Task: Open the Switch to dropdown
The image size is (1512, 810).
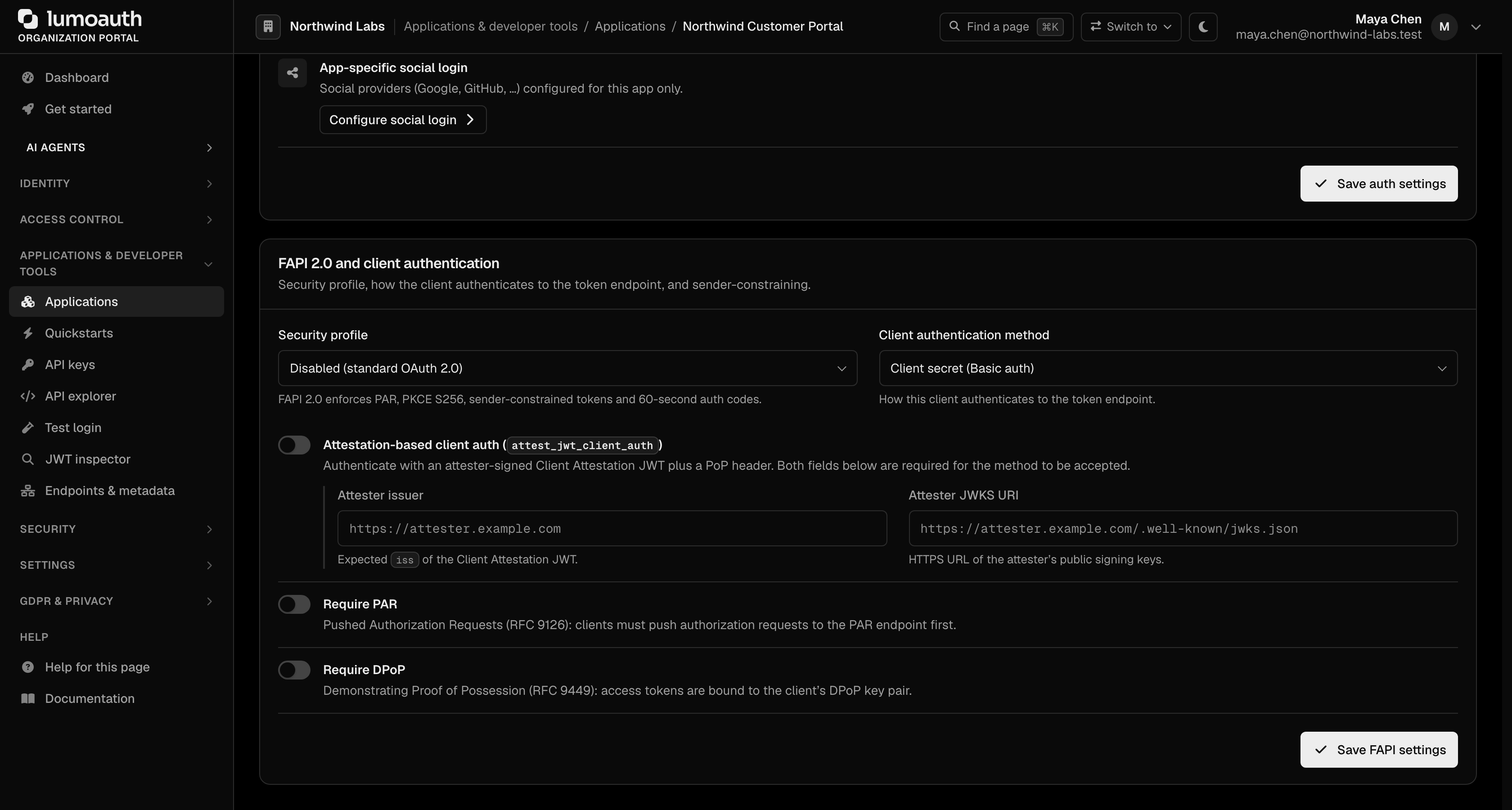Action: pyautogui.click(x=1130, y=27)
